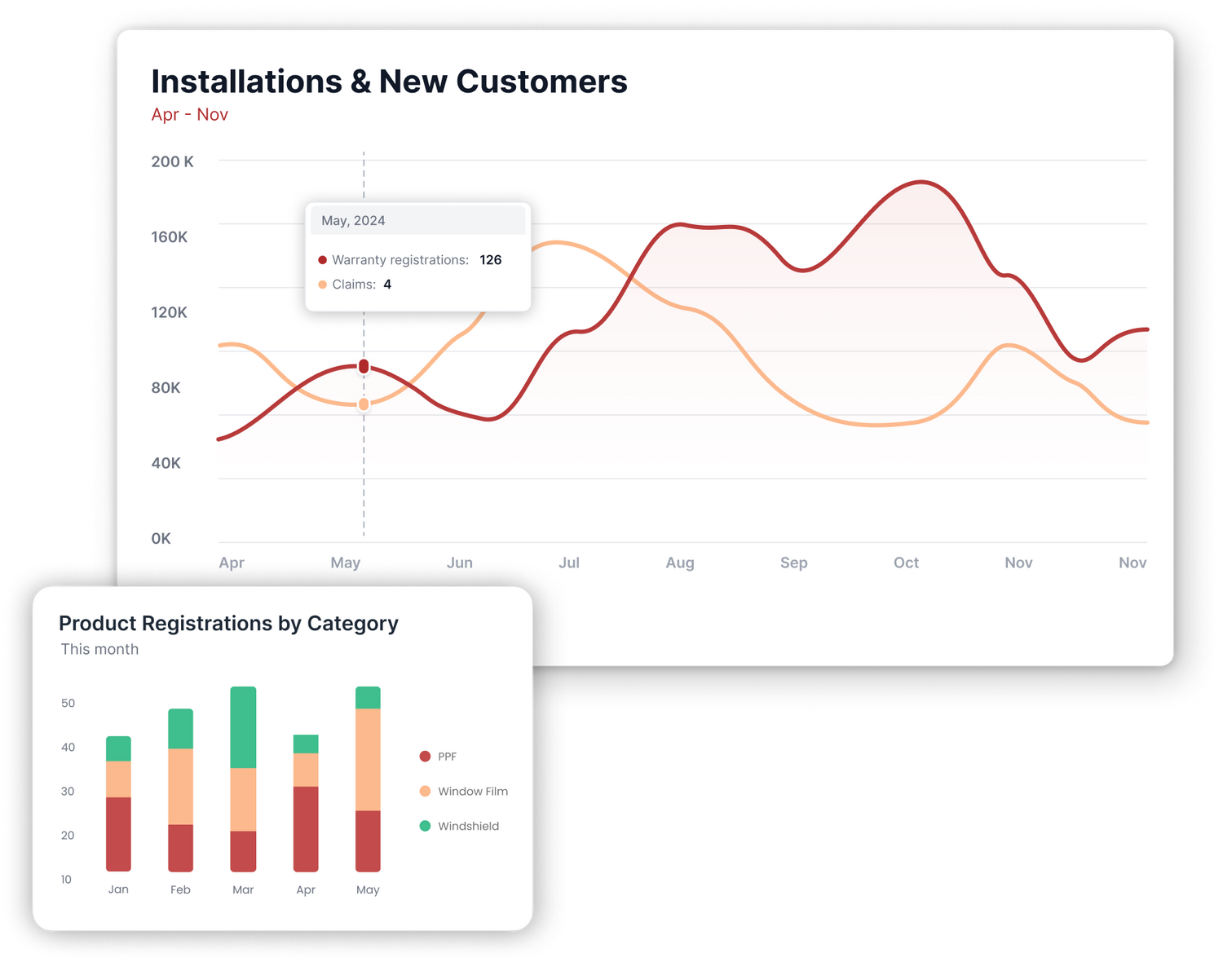Click the orange Window Film segment of May bar

[368, 759]
